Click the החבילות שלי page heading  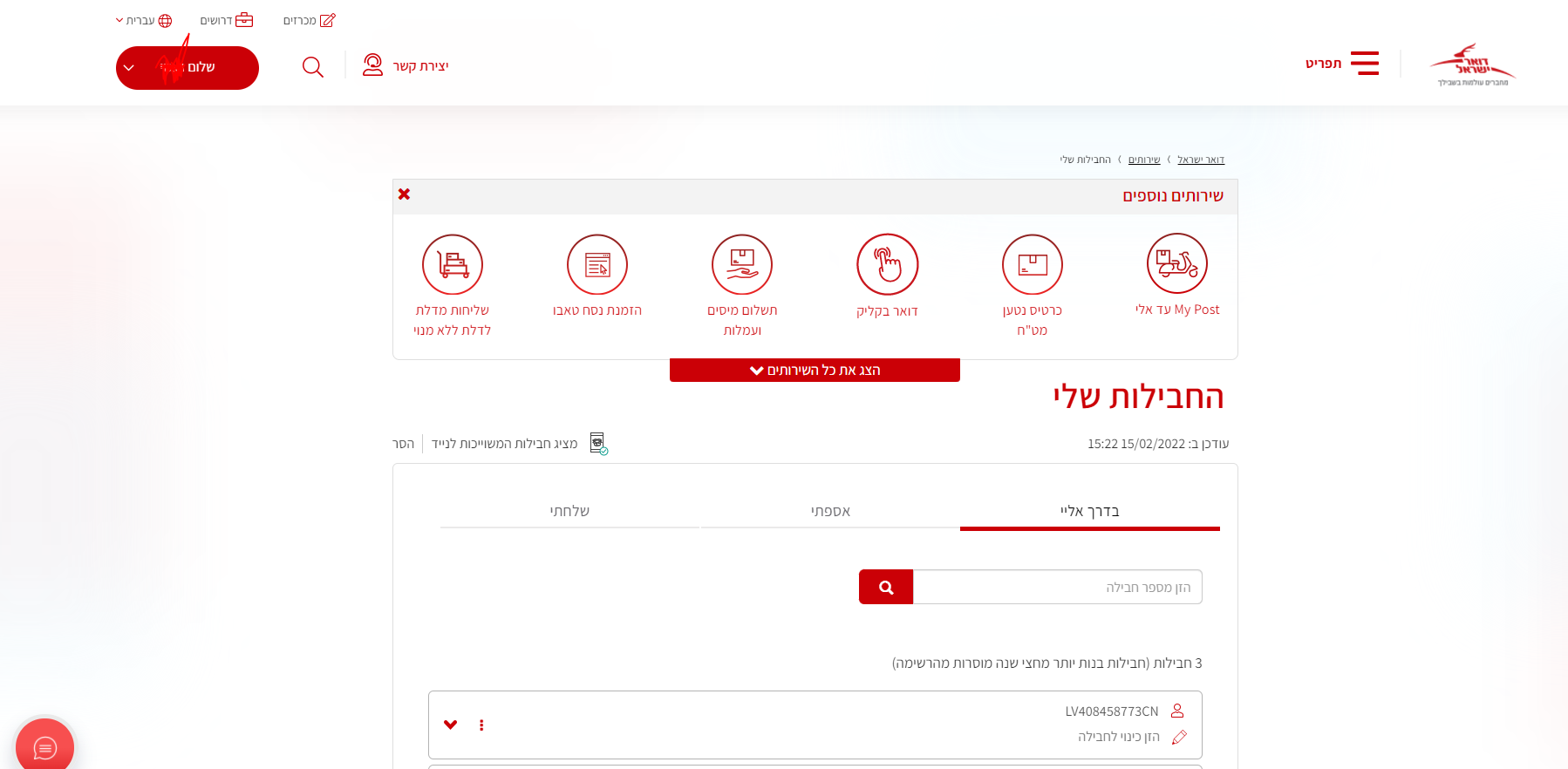1139,397
